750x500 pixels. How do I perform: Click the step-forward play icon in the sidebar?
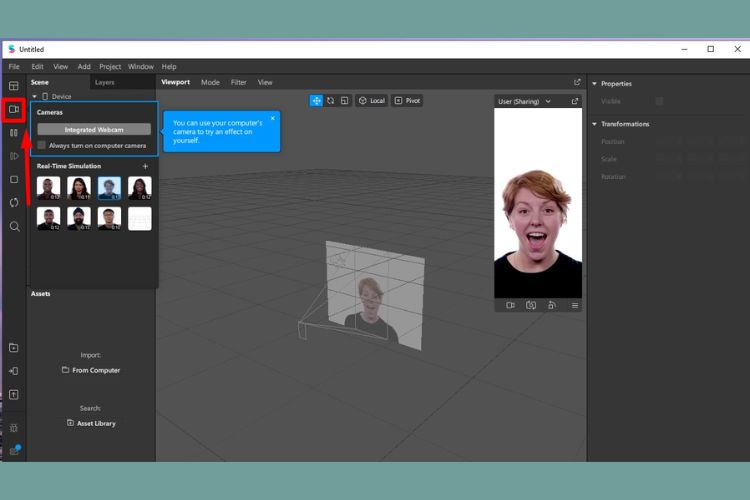point(14,156)
